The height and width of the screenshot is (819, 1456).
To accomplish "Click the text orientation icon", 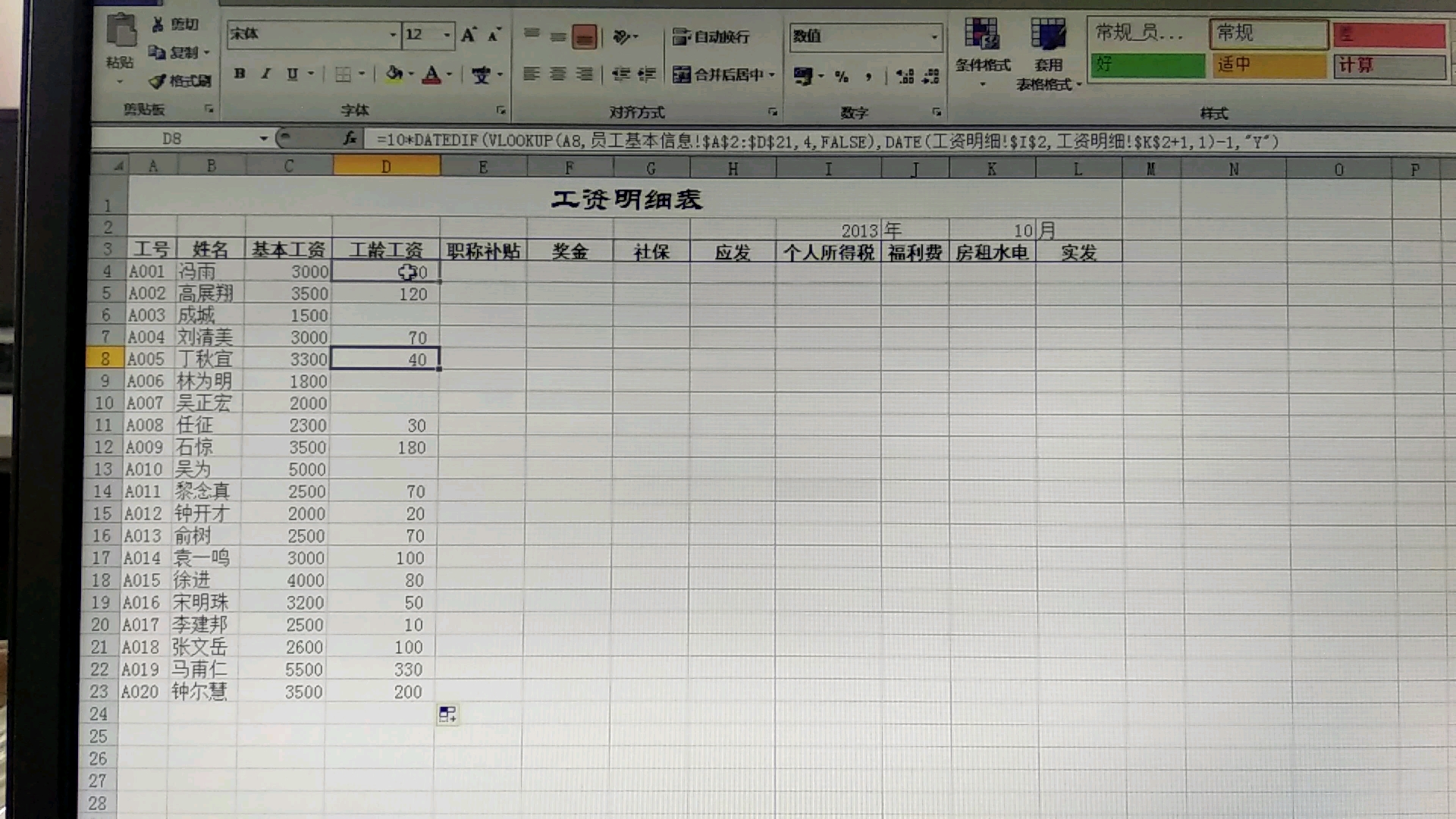I will pos(623,36).
